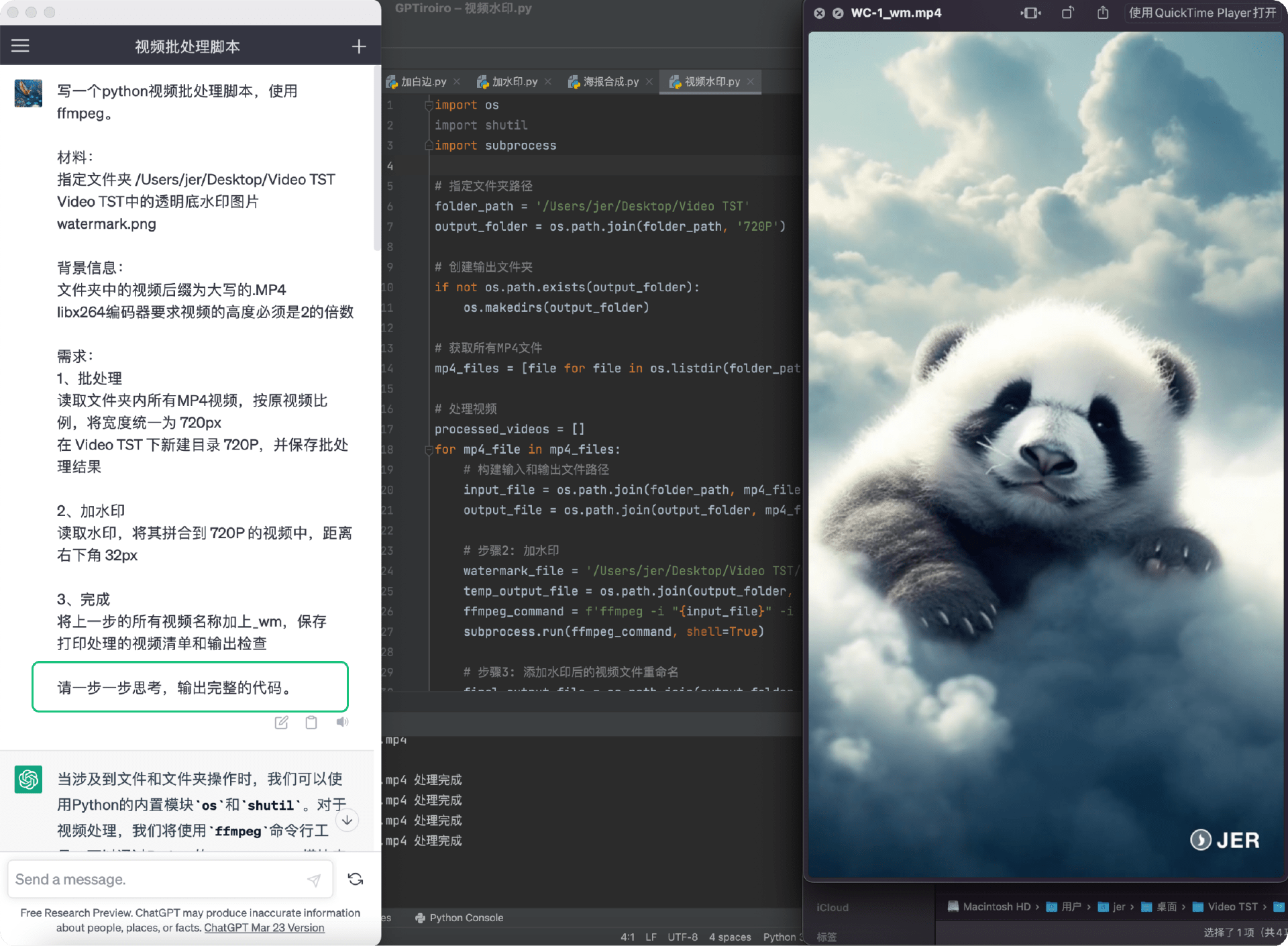This screenshot has width=1288, height=946.
Task: Click Video TST folder in Finder path bar
Action: [1225, 906]
